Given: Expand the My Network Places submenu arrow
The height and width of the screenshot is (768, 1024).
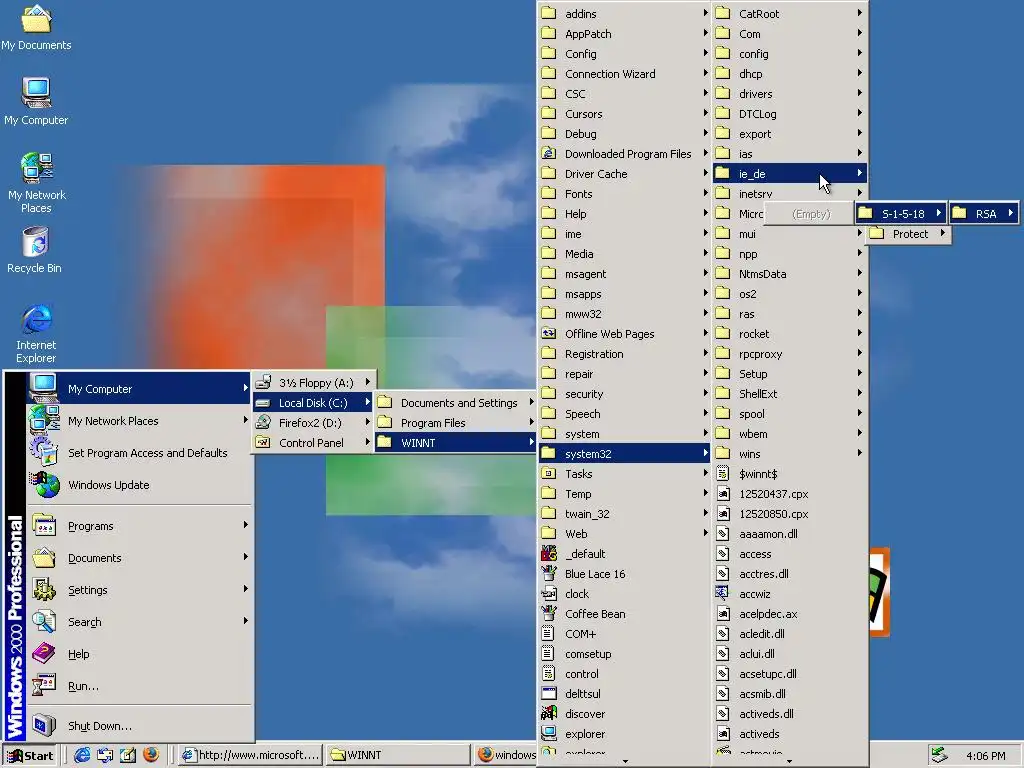Looking at the screenshot, I should click(246, 420).
